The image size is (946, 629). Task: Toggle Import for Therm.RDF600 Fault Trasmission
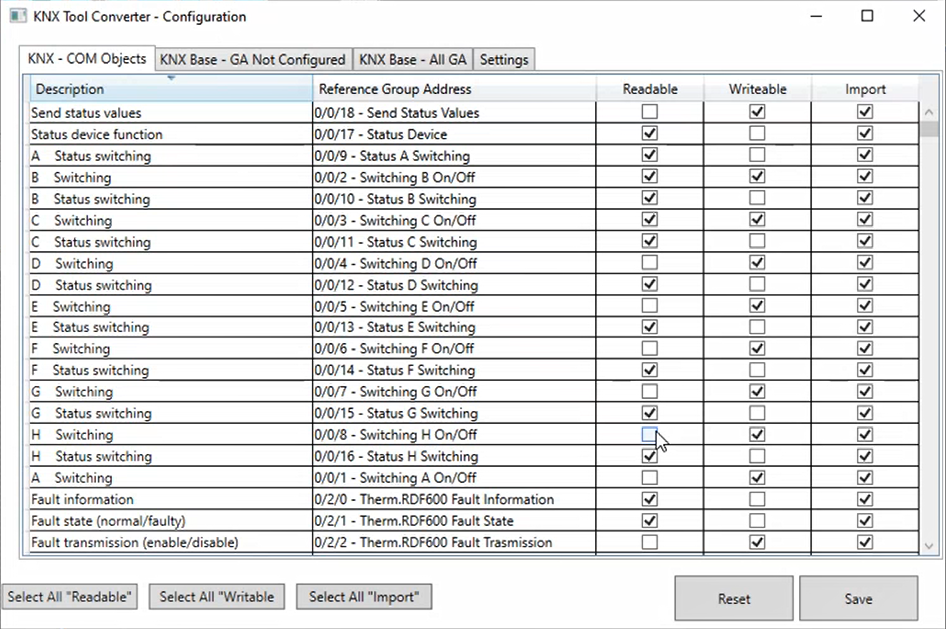[865, 542]
